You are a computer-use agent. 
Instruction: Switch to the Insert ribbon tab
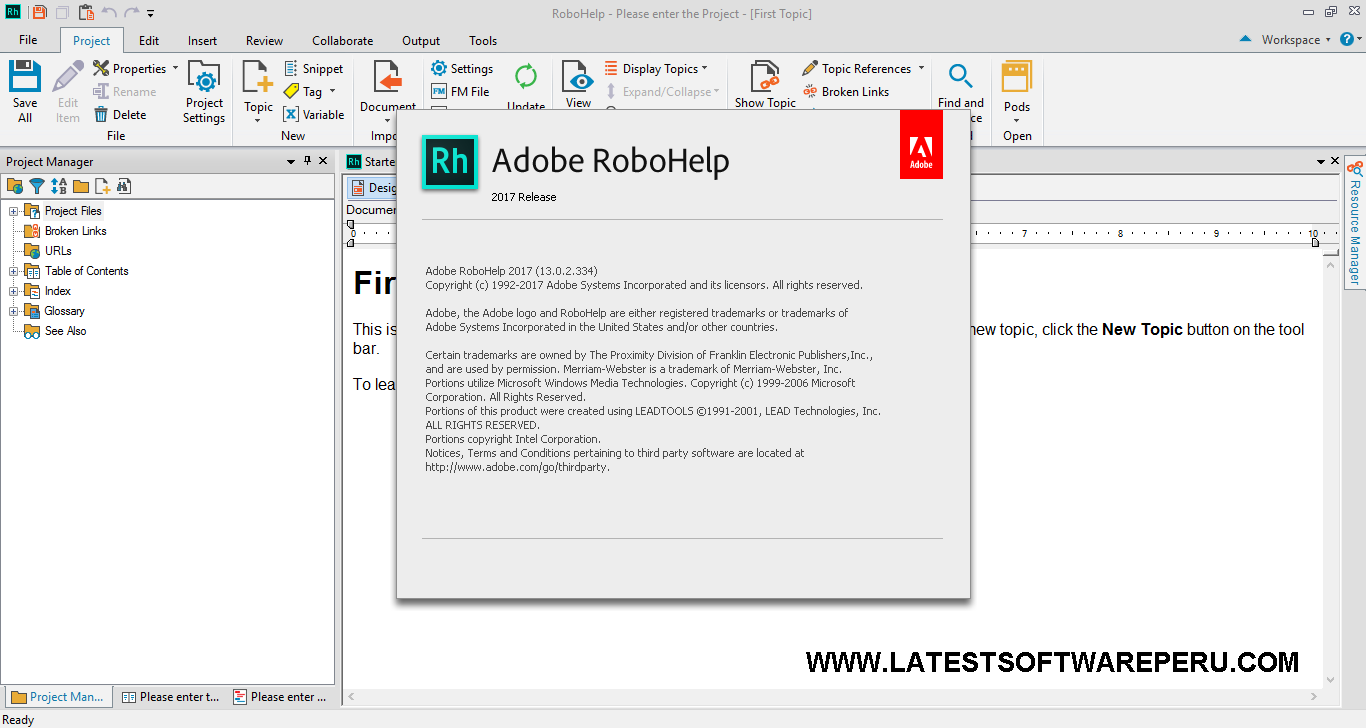[x=202, y=41]
